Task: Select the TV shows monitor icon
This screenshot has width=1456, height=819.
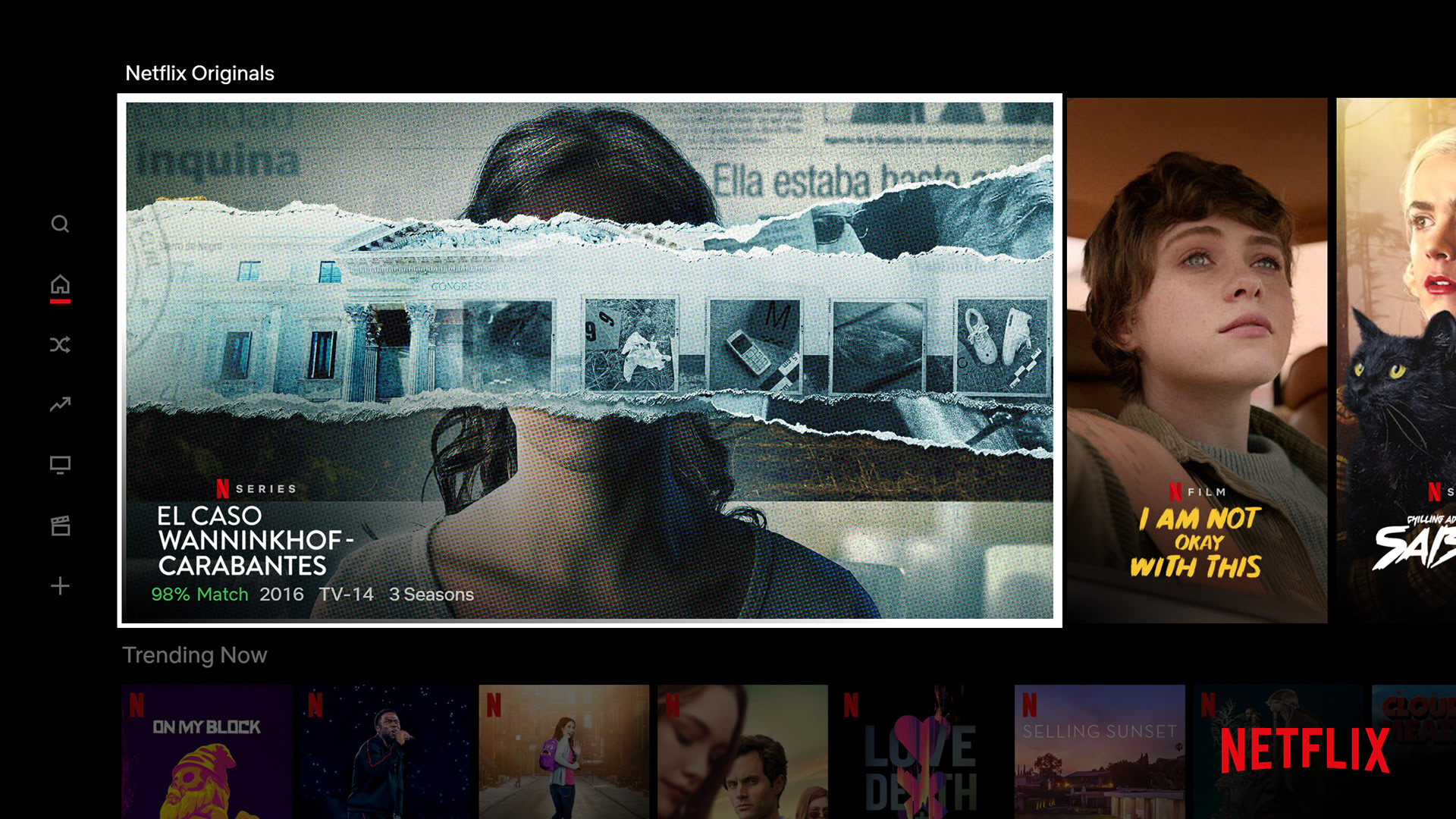Action: click(60, 464)
